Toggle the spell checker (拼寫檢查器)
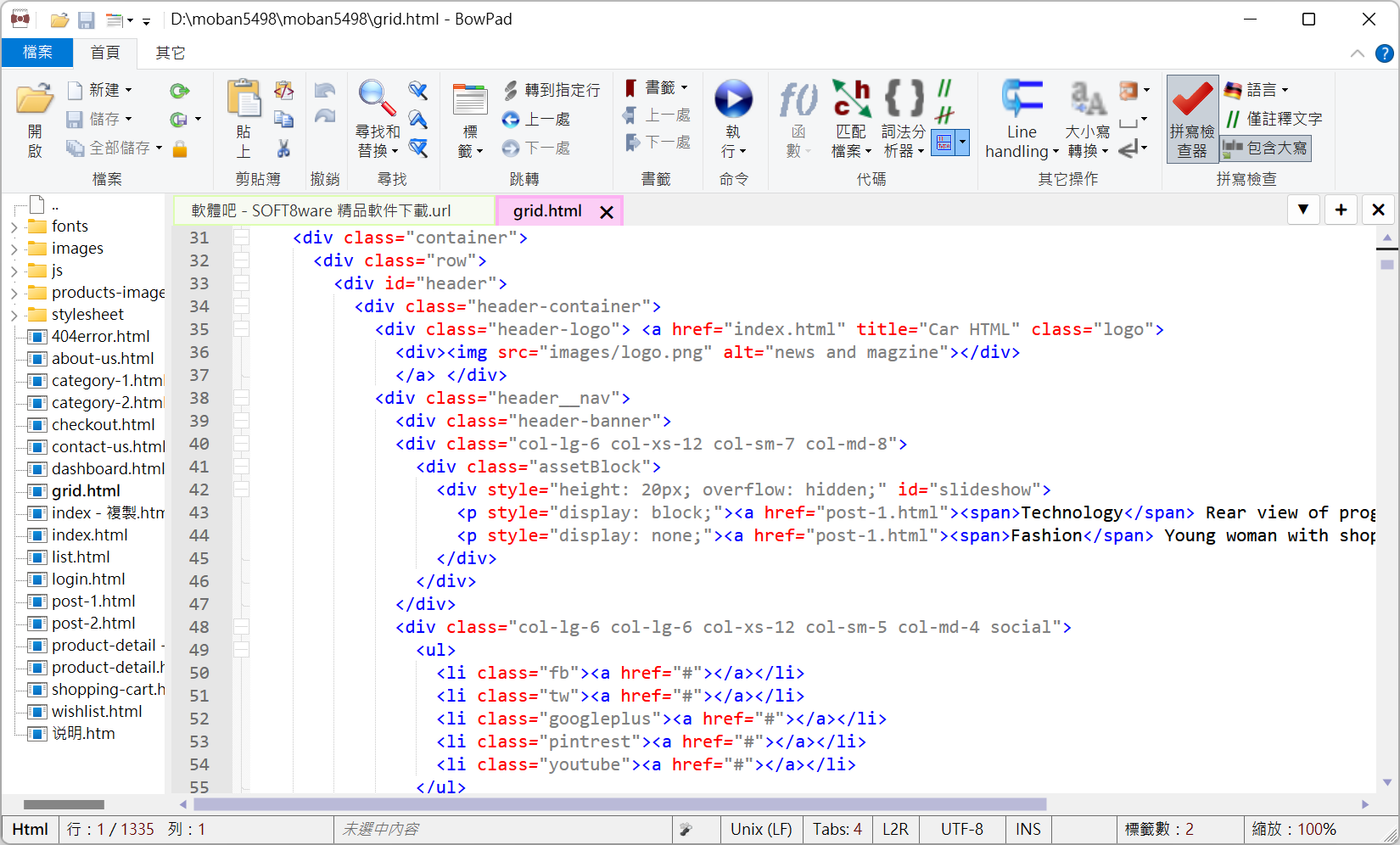 click(1192, 119)
